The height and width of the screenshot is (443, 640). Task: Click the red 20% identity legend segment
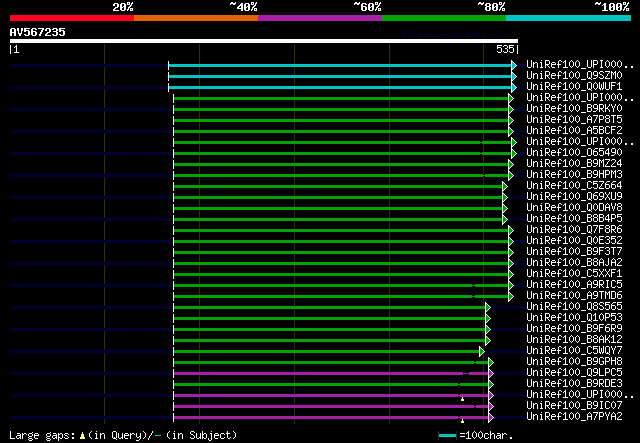click(x=72, y=18)
